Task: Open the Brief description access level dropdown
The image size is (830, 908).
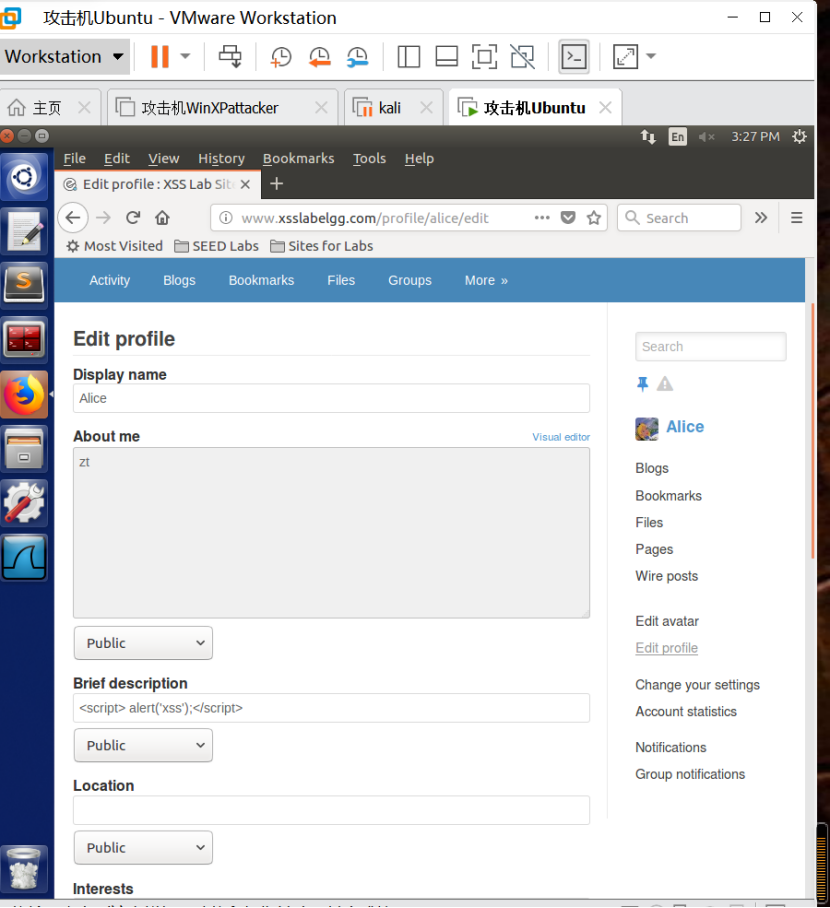Action: point(143,745)
